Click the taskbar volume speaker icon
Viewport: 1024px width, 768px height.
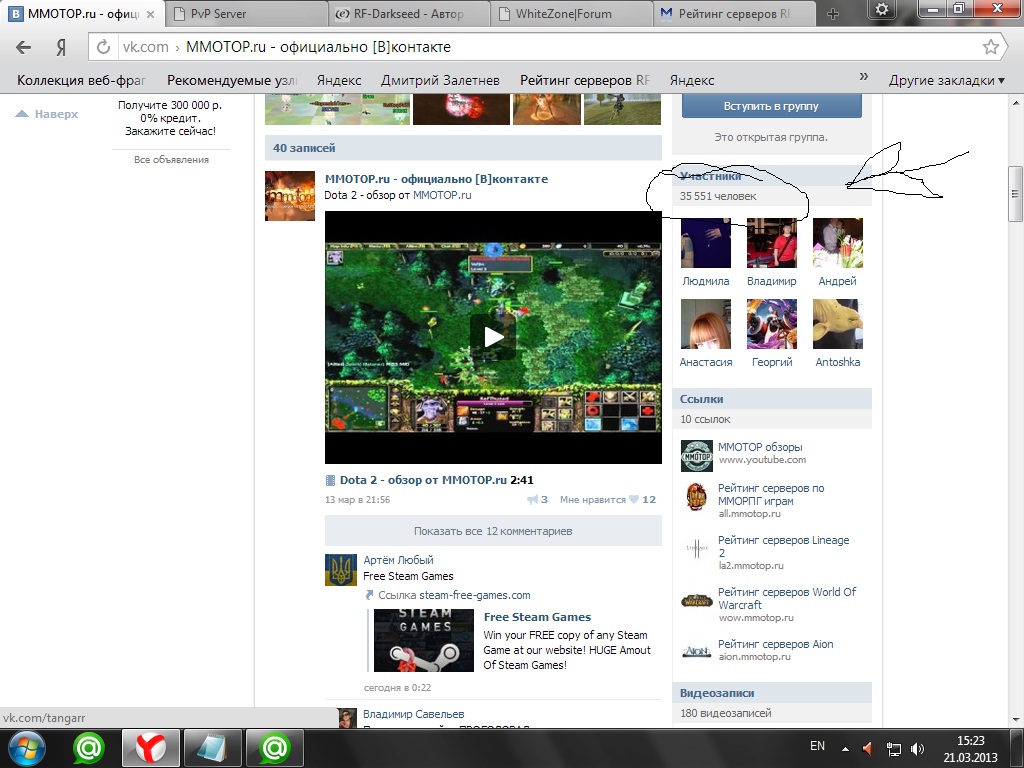click(918, 748)
